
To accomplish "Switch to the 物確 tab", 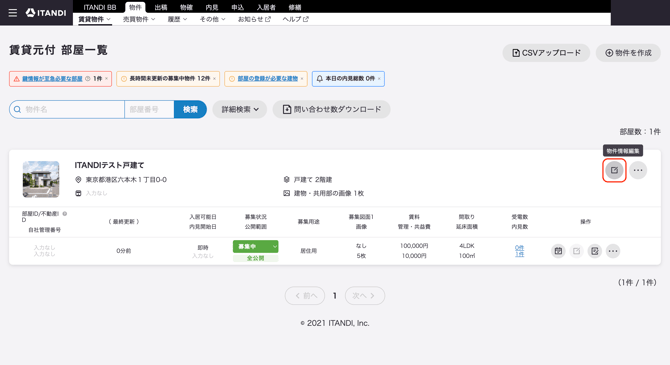I will 186,7.
